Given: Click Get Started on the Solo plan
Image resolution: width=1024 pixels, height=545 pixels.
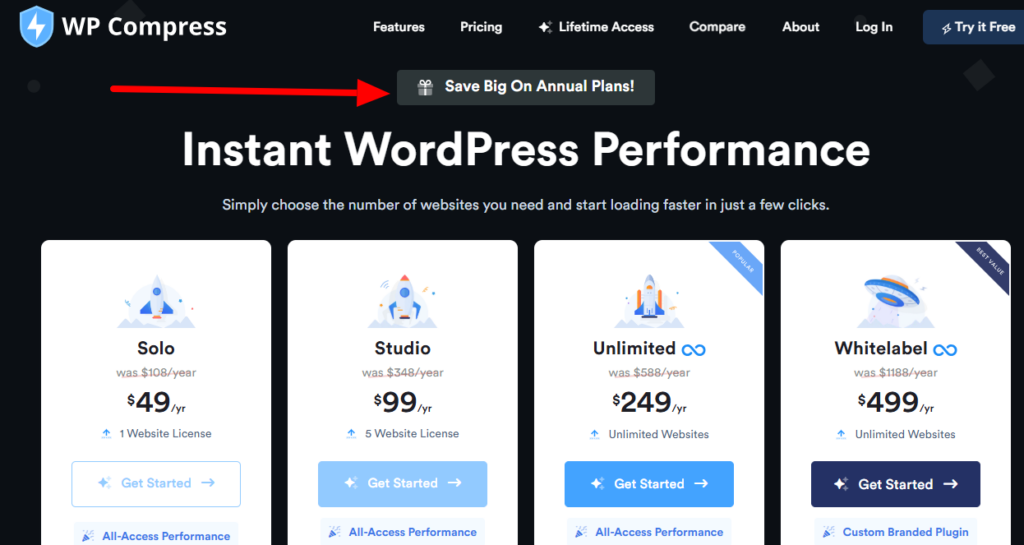Looking at the screenshot, I should tap(156, 484).
